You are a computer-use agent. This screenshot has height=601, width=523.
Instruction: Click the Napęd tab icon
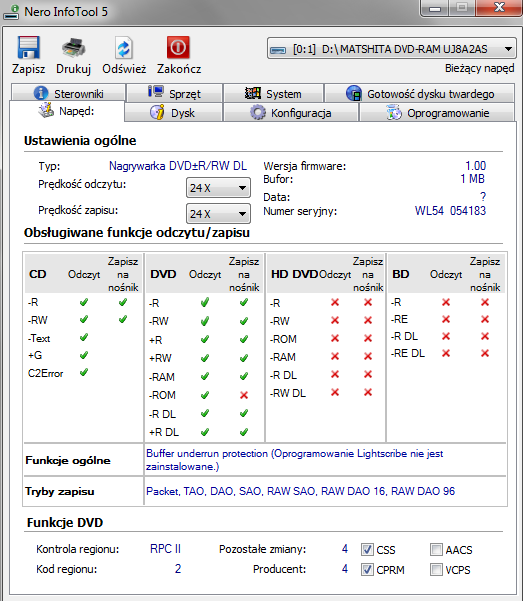pos(46,110)
